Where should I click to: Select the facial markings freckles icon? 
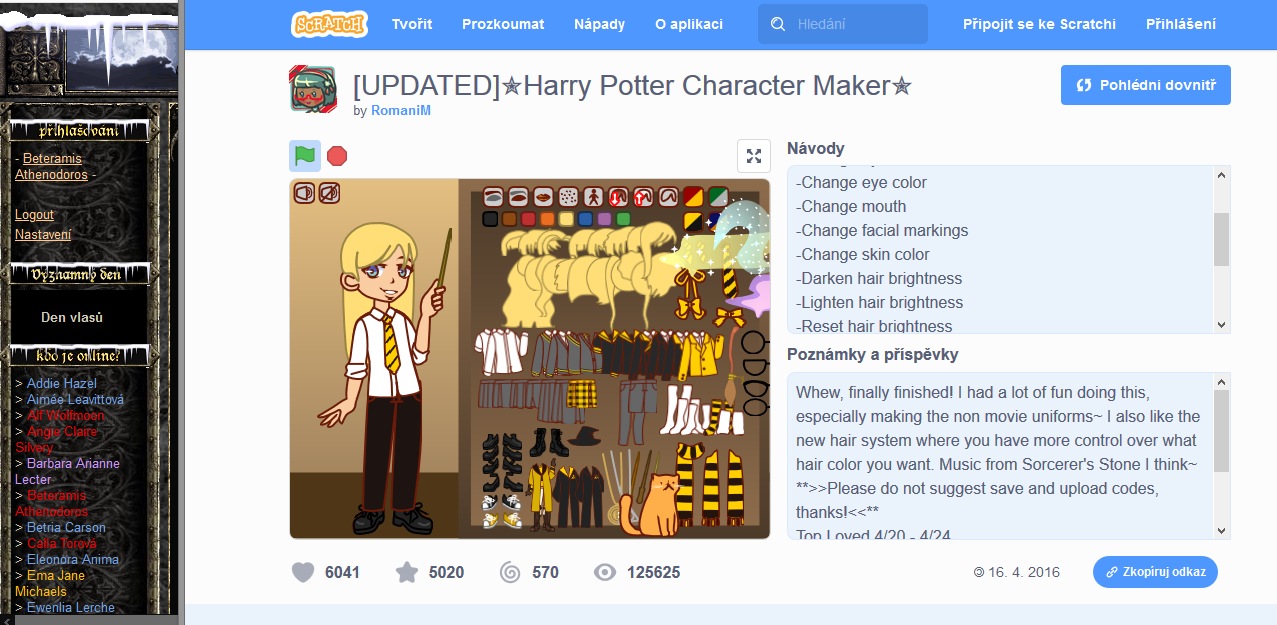coord(568,196)
